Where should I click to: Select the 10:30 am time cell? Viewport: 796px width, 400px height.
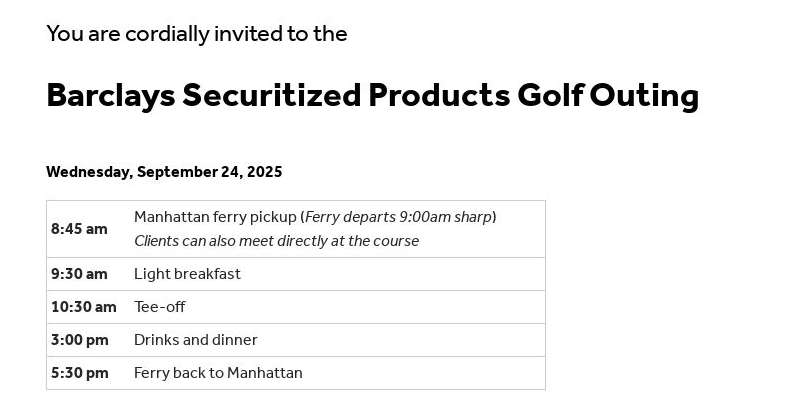pyautogui.click(x=83, y=307)
